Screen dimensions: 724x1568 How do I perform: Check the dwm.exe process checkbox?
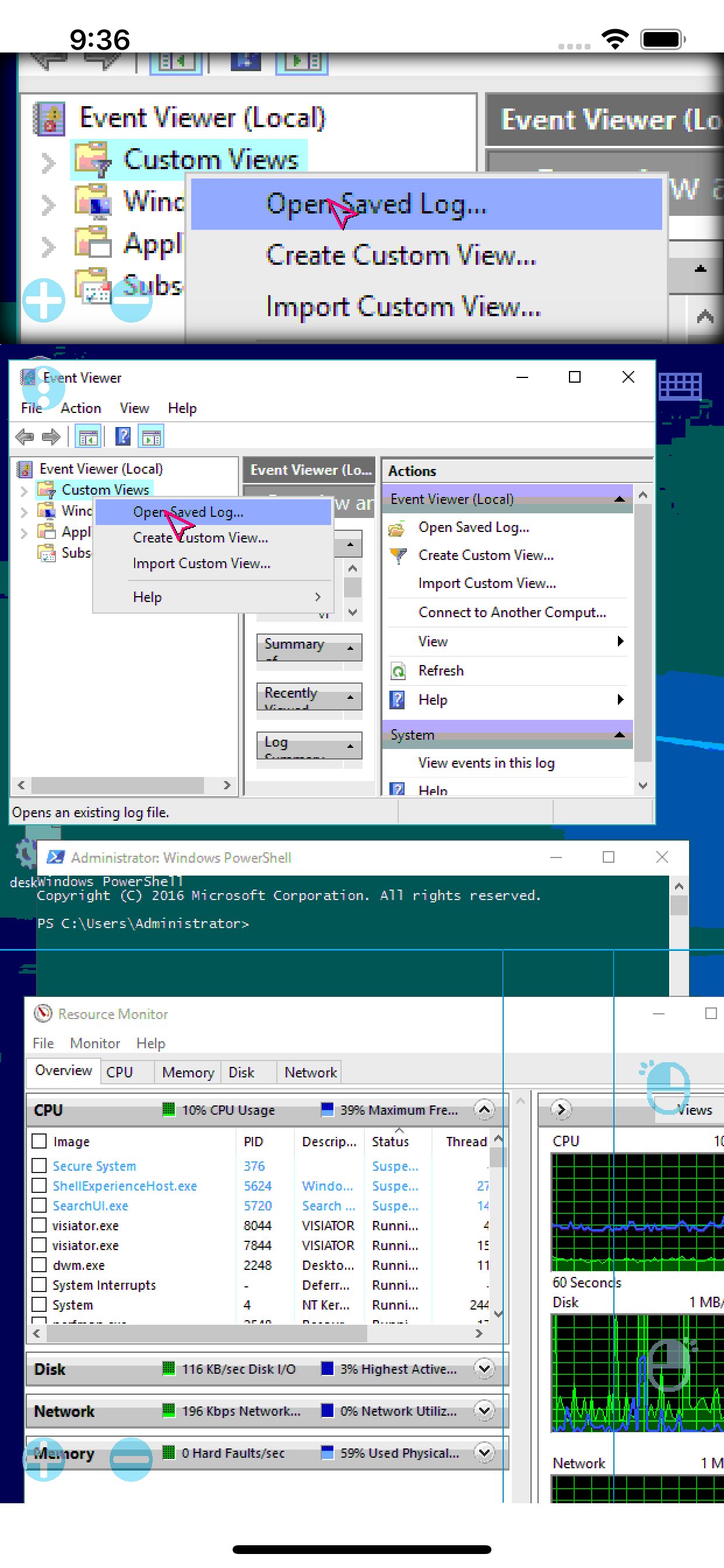(39, 1265)
